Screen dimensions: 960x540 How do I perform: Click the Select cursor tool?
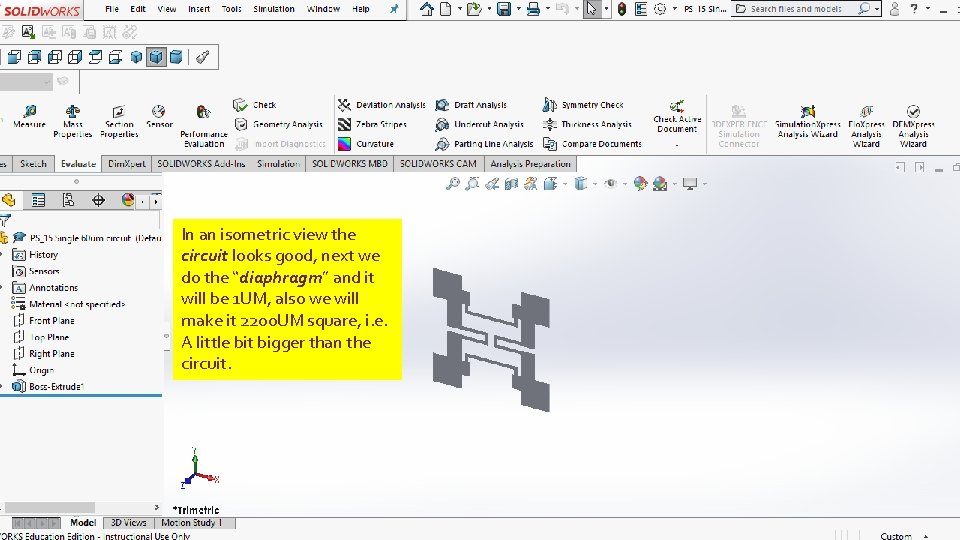(x=591, y=9)
